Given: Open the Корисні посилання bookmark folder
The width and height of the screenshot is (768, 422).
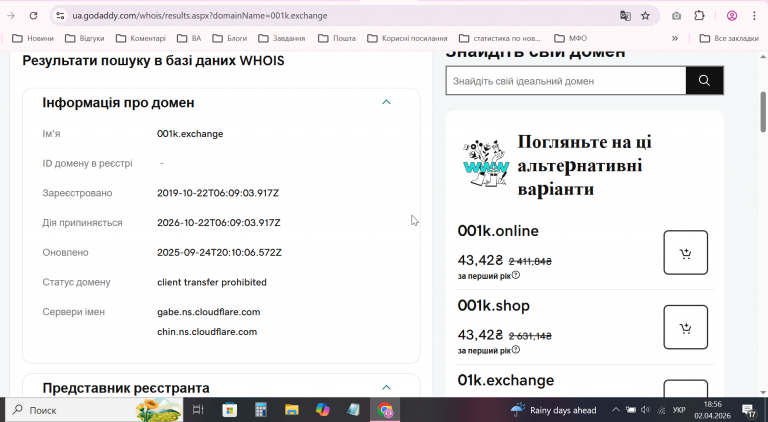Looking at the screenshot, I should click(408, 38).
